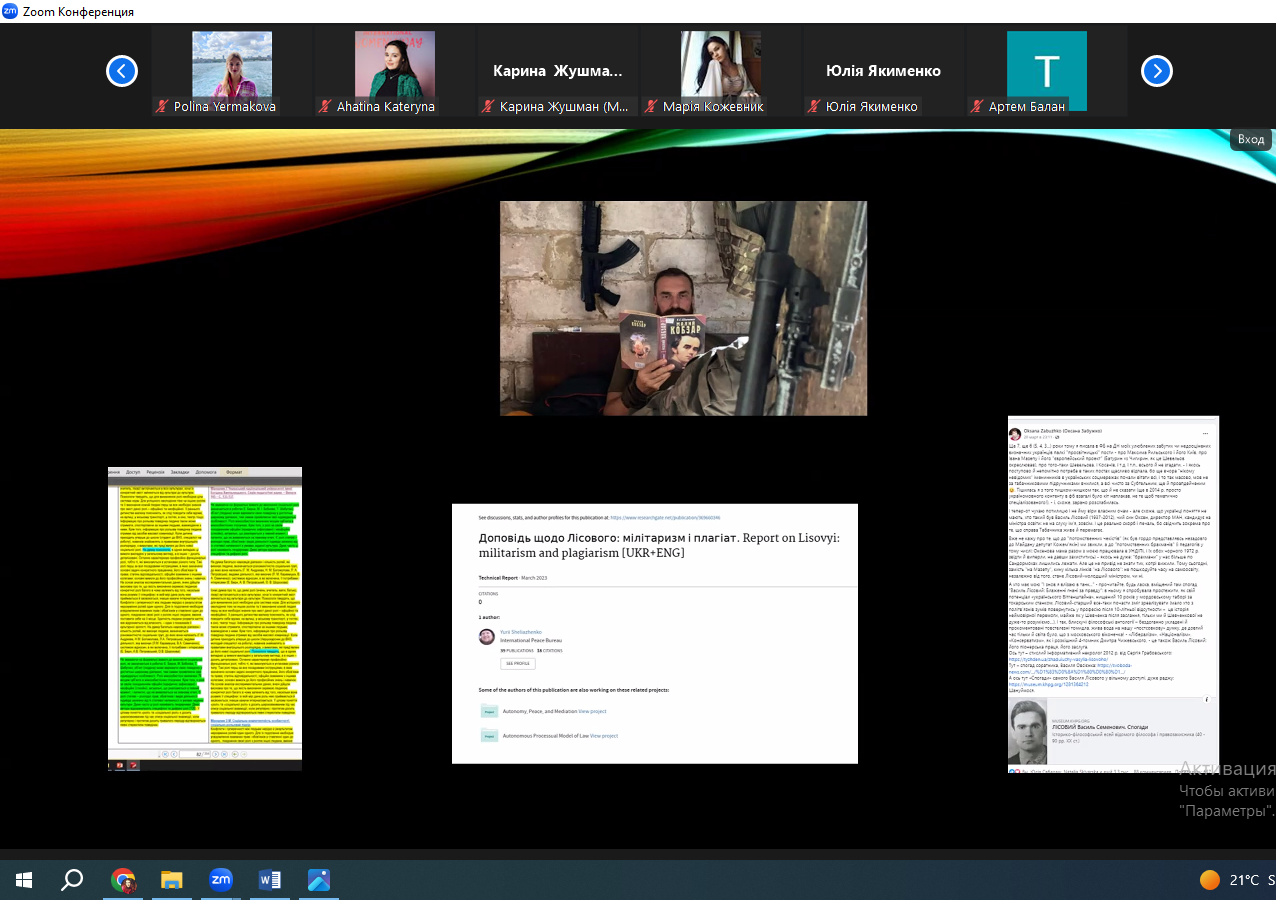Image resolution: width=1276 pixels, height=900 pixels.
Task: Open Microsoft Word from the taskbar
Action: 270,880
